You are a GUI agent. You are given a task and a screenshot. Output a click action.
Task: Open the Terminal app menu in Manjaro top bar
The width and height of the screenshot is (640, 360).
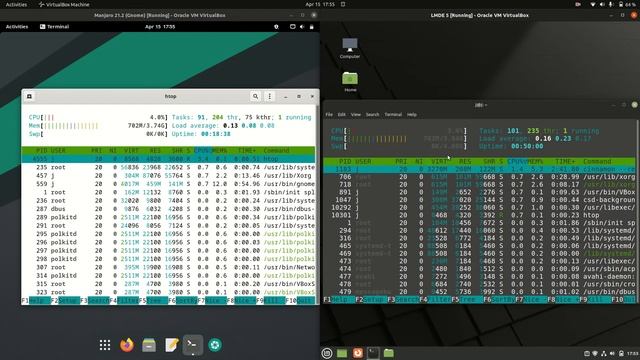[54, 27]
